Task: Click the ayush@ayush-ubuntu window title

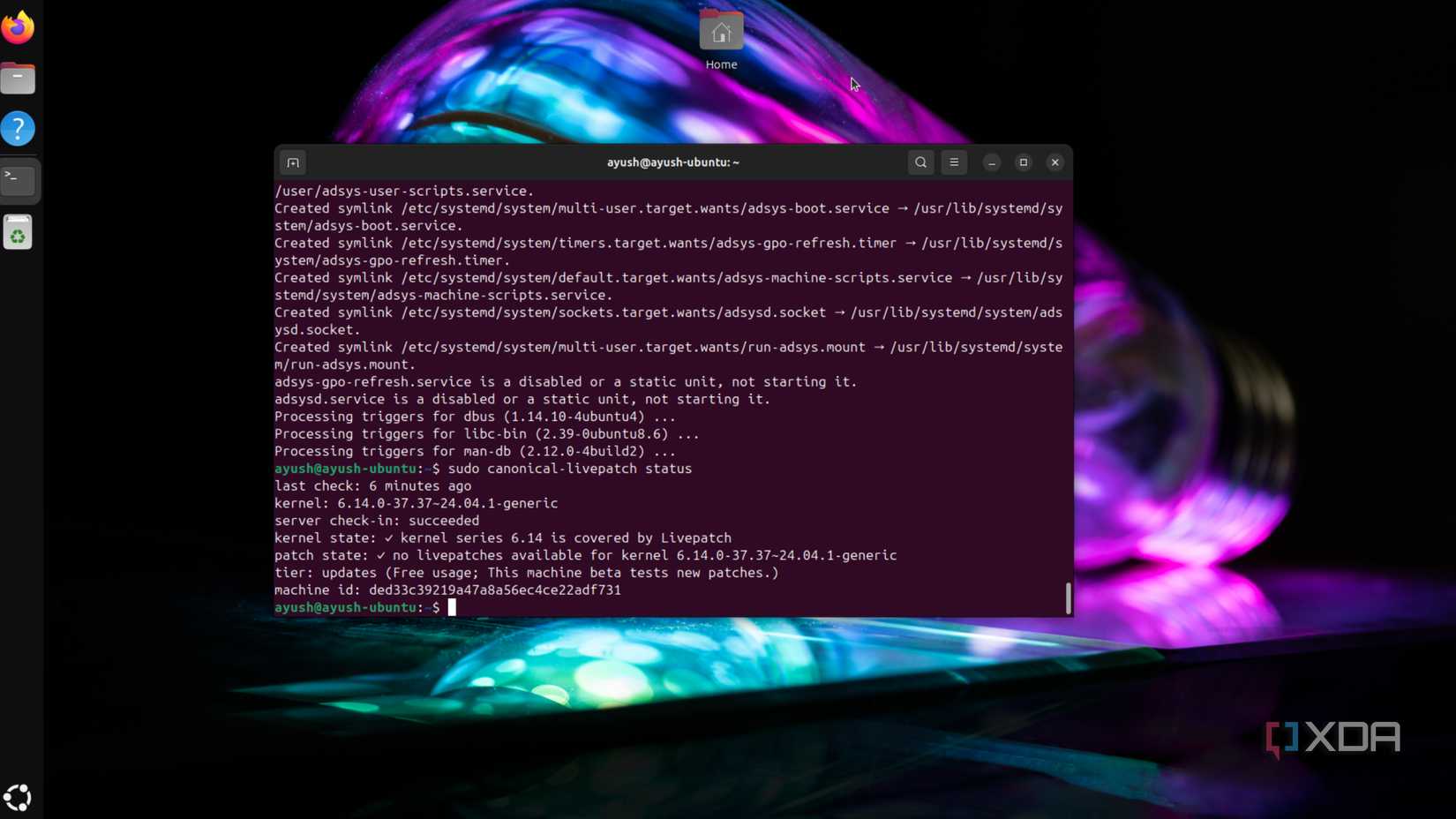Action: coord(672,162)
